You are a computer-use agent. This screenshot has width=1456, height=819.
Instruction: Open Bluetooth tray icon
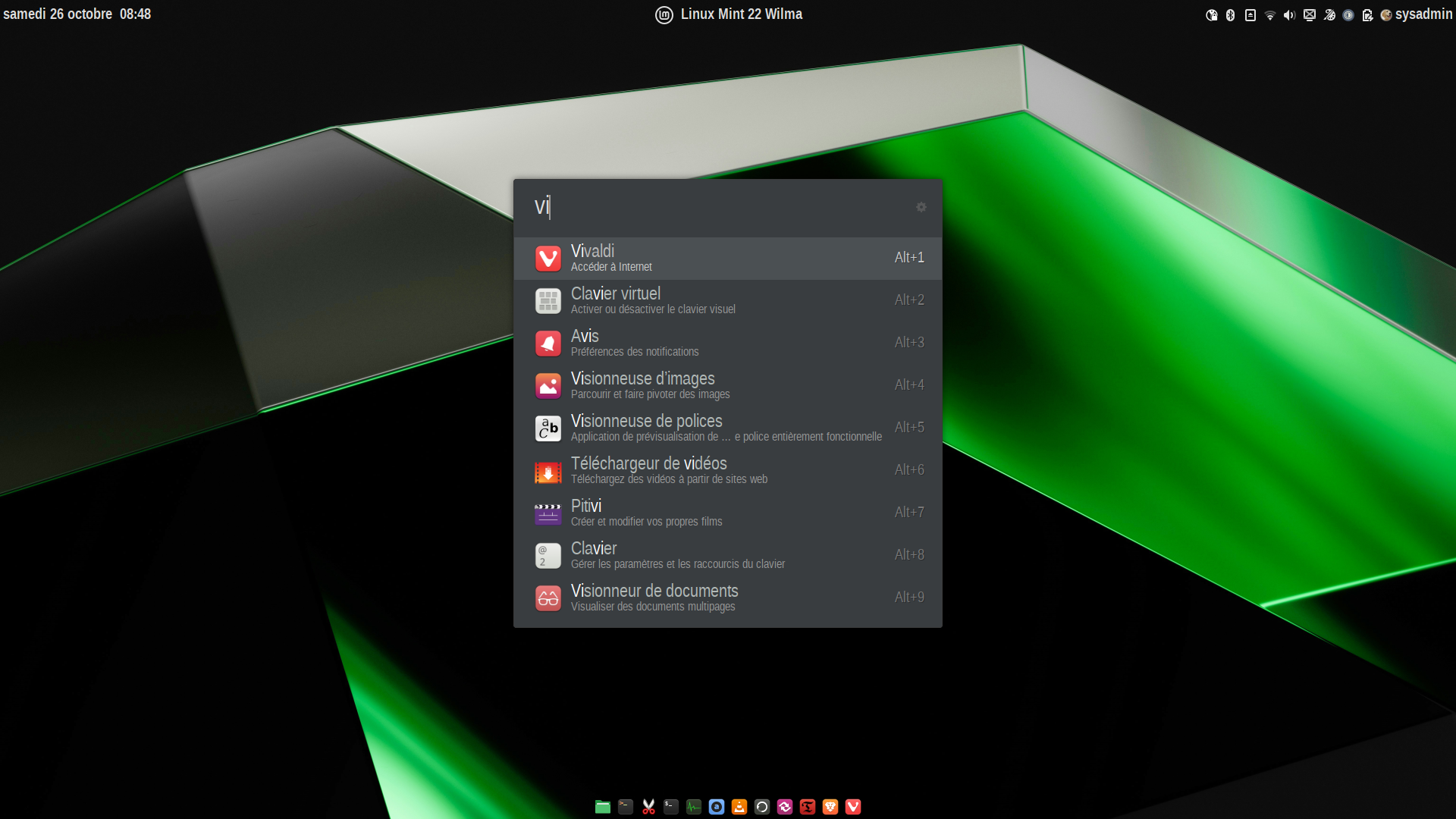click(x=1231, y=15)
